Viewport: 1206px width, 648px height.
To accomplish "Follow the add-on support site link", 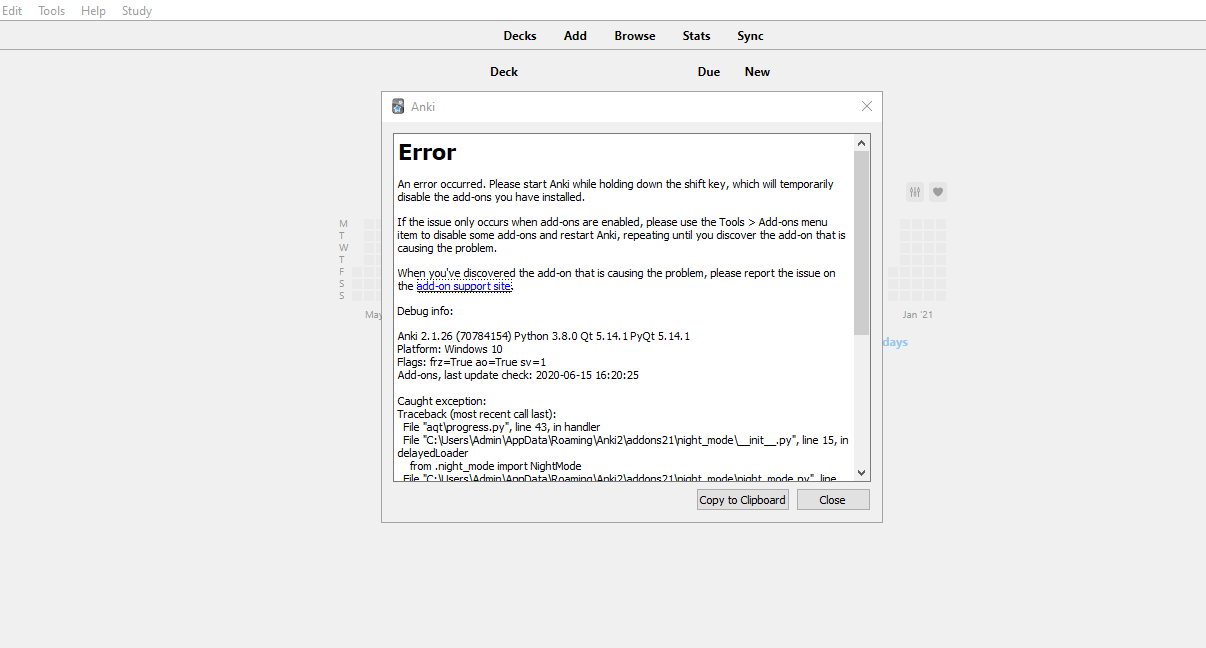I will click(464, 286).
